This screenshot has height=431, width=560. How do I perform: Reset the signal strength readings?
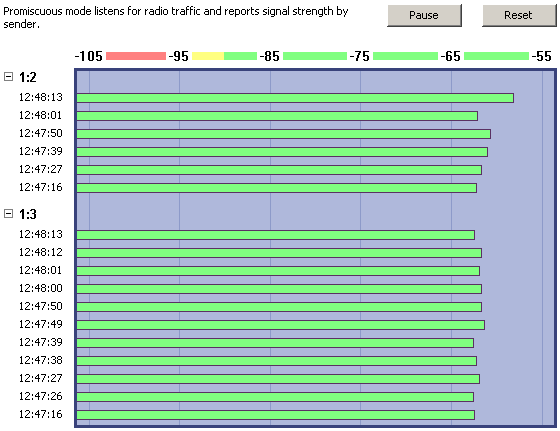(x=519, y=15)
